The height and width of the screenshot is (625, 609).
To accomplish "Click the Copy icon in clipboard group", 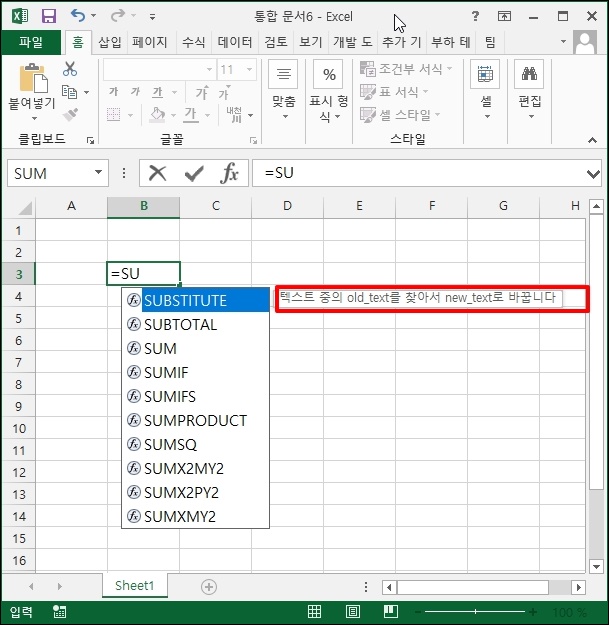I will (70, 92).
